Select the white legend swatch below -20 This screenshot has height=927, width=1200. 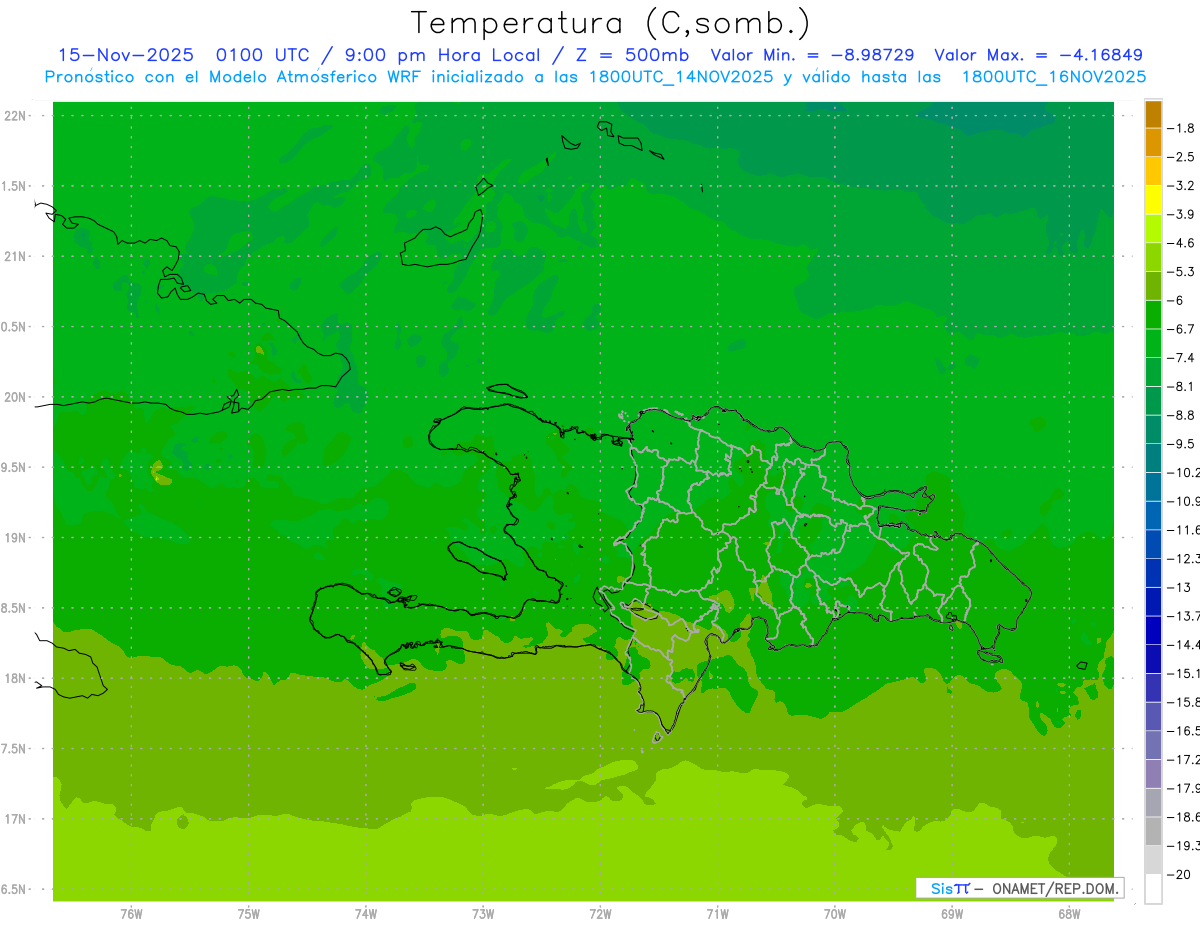point(1153,888)
